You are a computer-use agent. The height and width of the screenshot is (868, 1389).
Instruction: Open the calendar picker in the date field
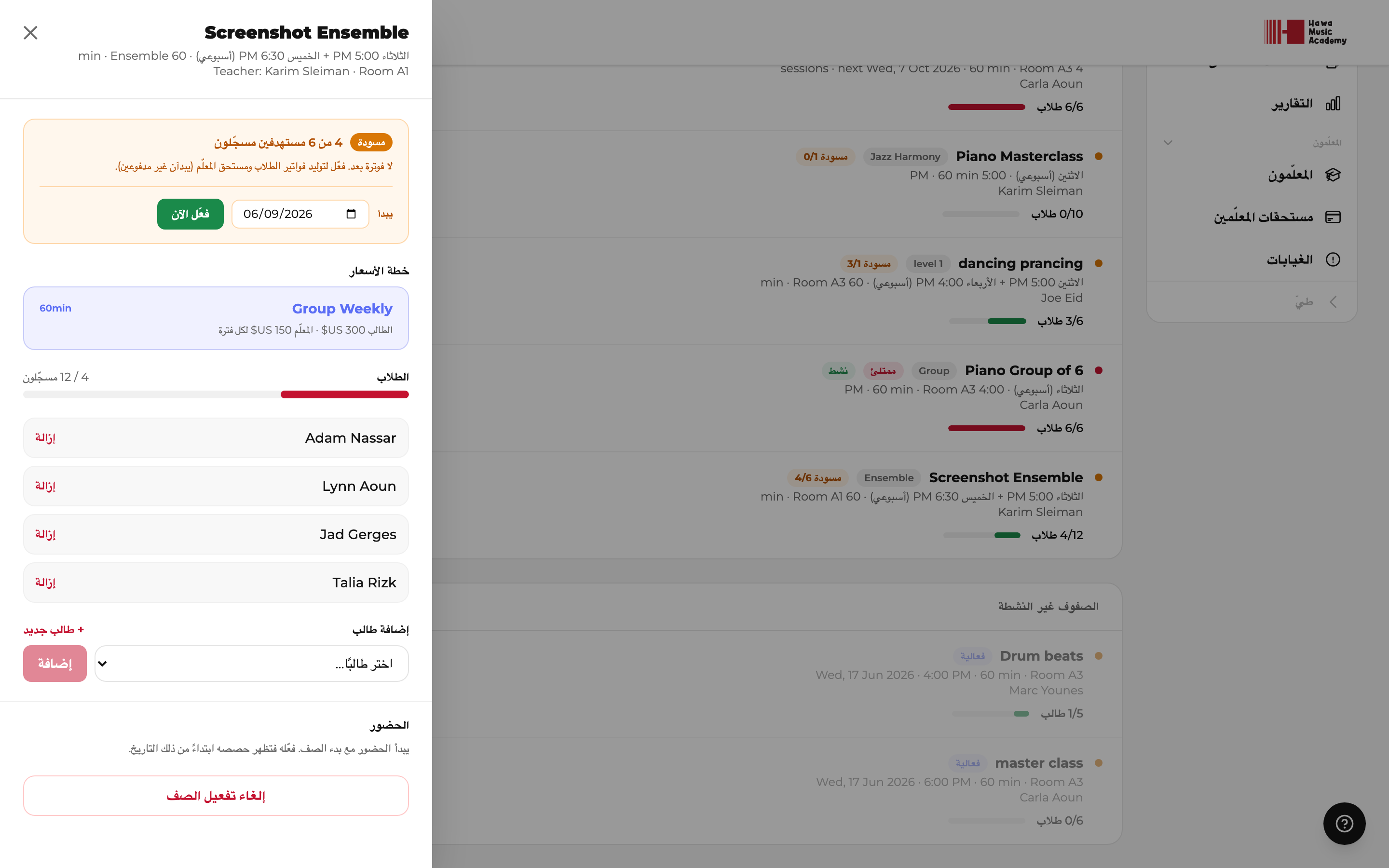(351, 214)
